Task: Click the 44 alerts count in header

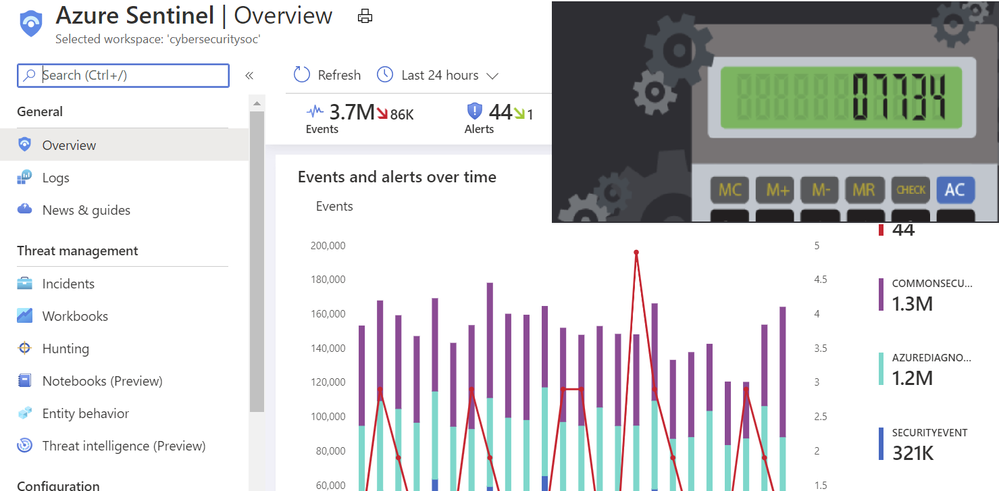Action: pyautogui.click(x=500, y=113)
